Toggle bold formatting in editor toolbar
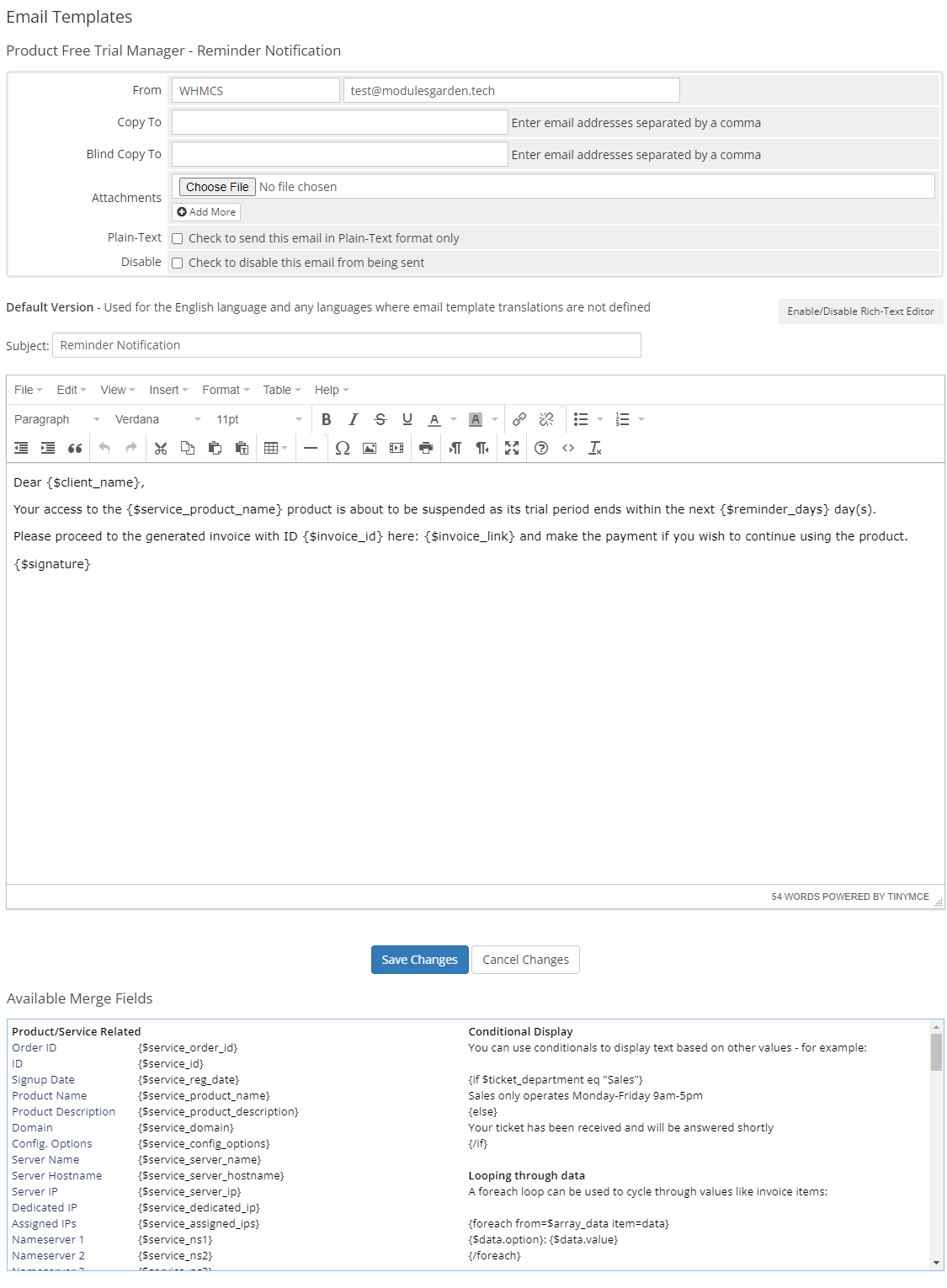Image resolution: width=947 pixels, height=1288 pixels. [x=327, y=419]
